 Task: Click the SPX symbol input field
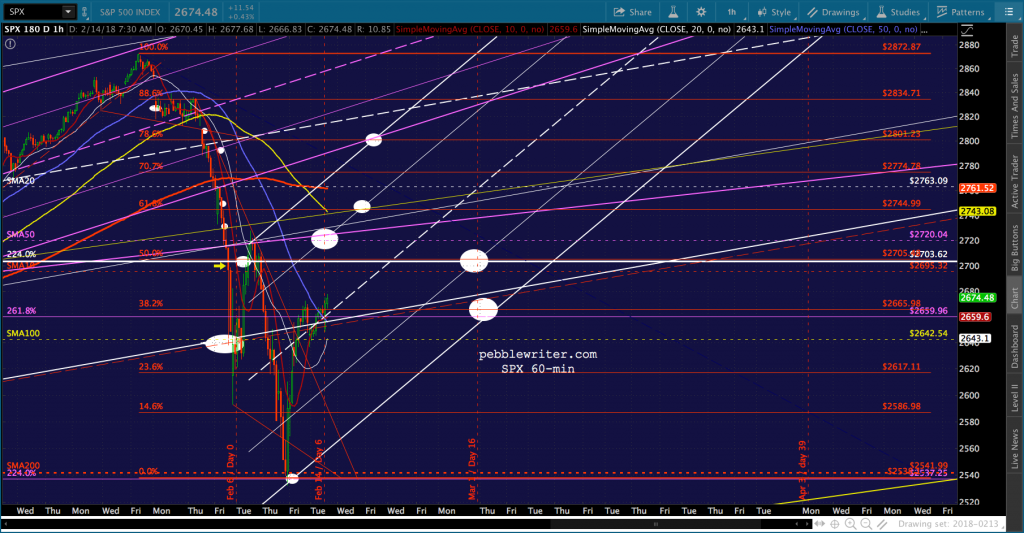click(30, 12)
